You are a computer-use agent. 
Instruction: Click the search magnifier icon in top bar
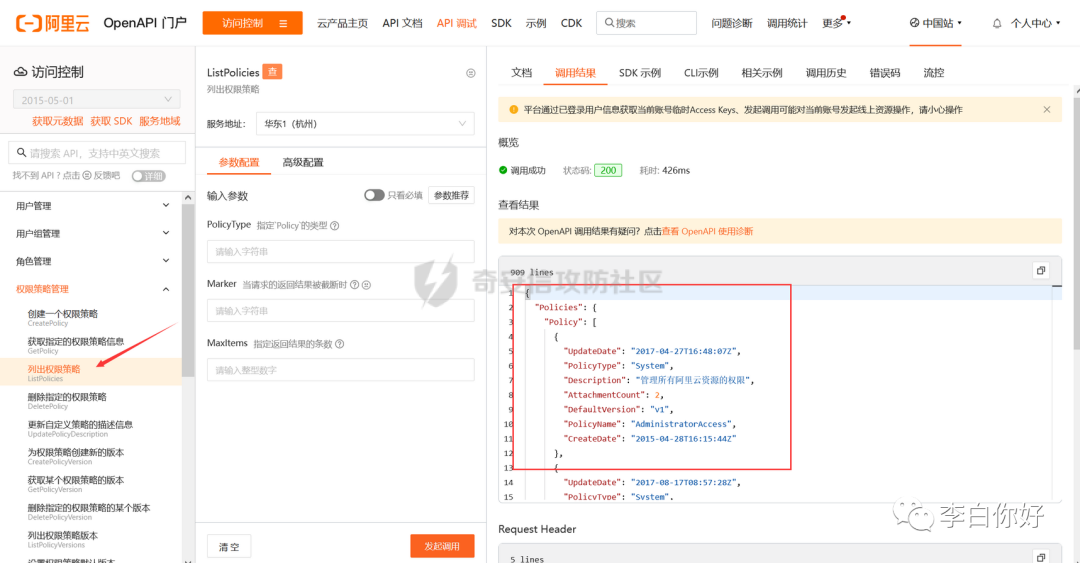coord(609,23)
